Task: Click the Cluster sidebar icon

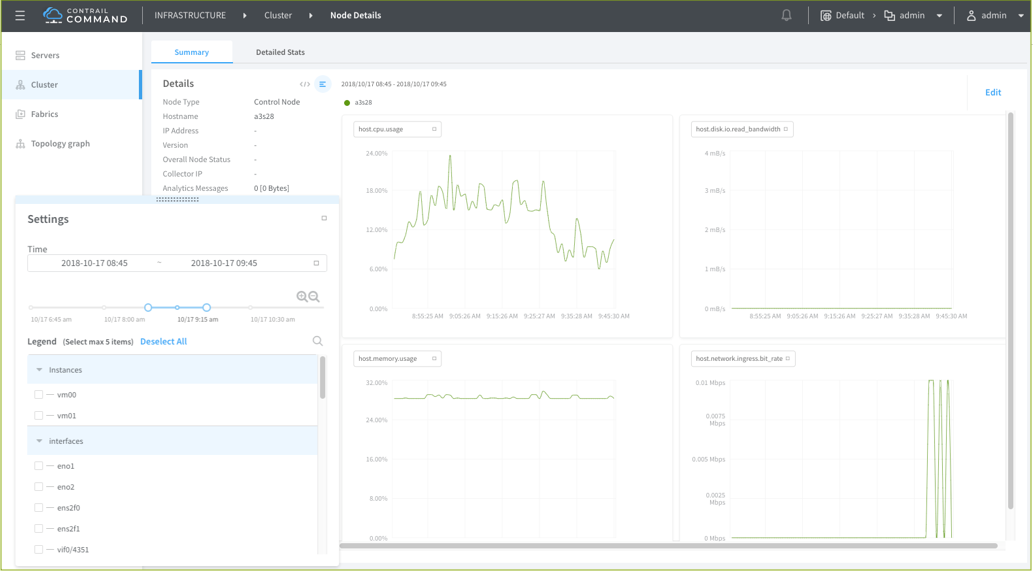Action: tap(20, 85)
